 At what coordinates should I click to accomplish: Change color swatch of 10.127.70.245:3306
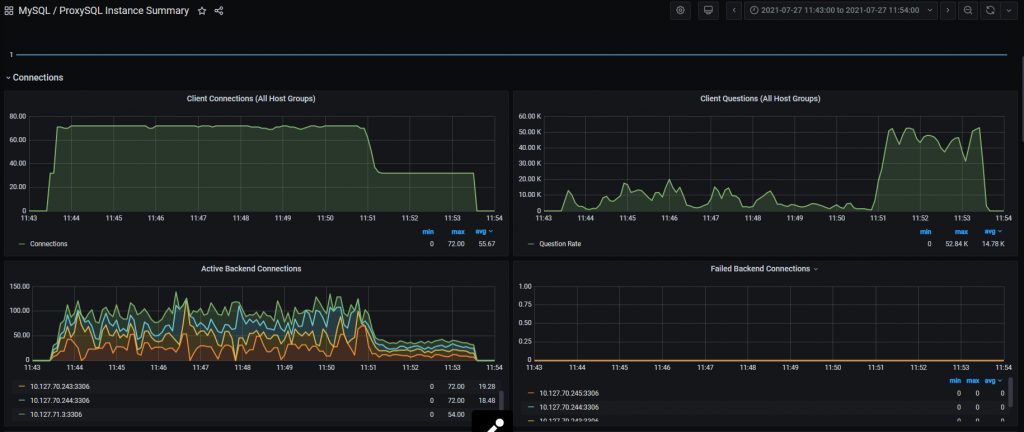(531, 393)
